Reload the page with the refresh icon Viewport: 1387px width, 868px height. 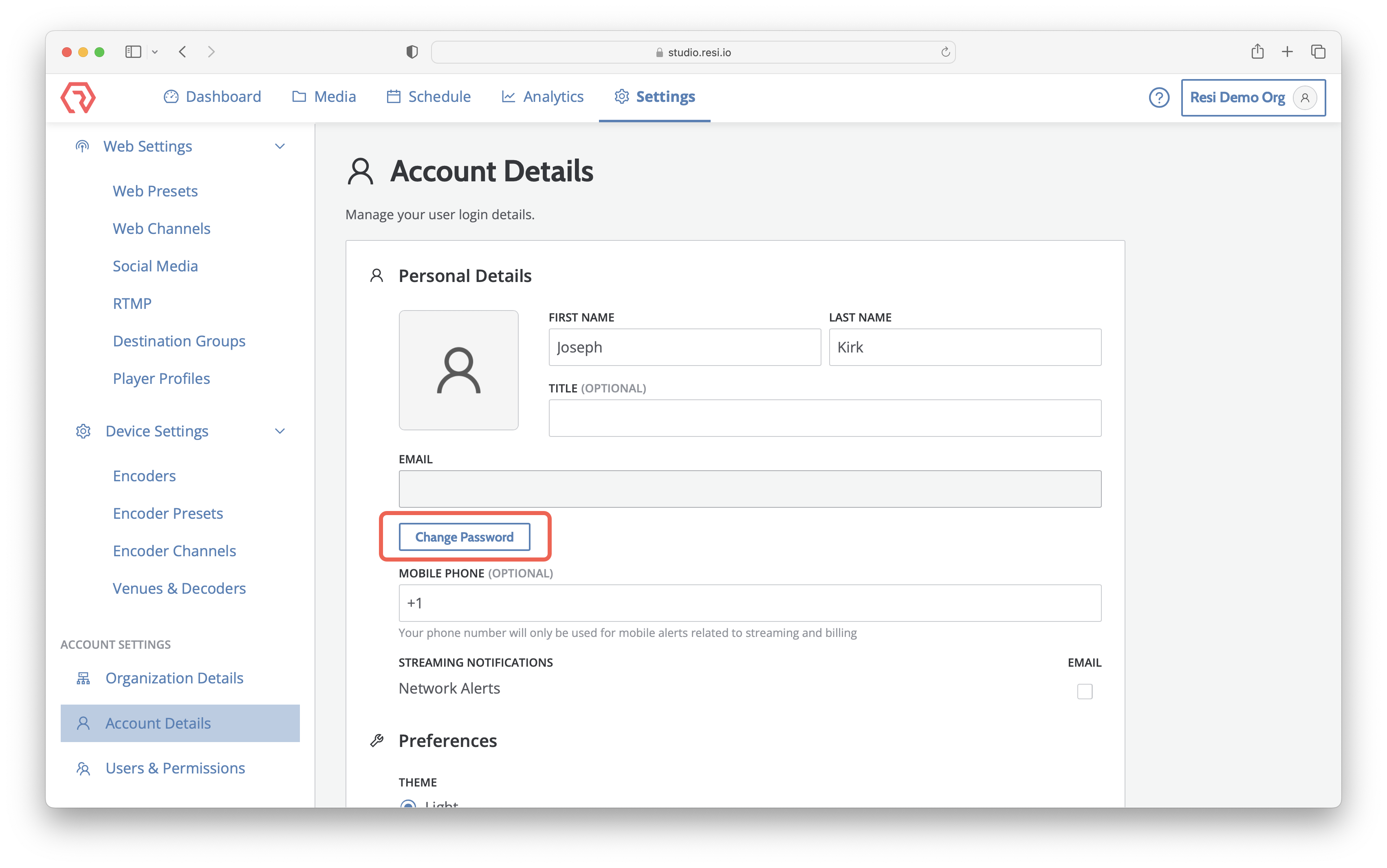tap(945, 52)
